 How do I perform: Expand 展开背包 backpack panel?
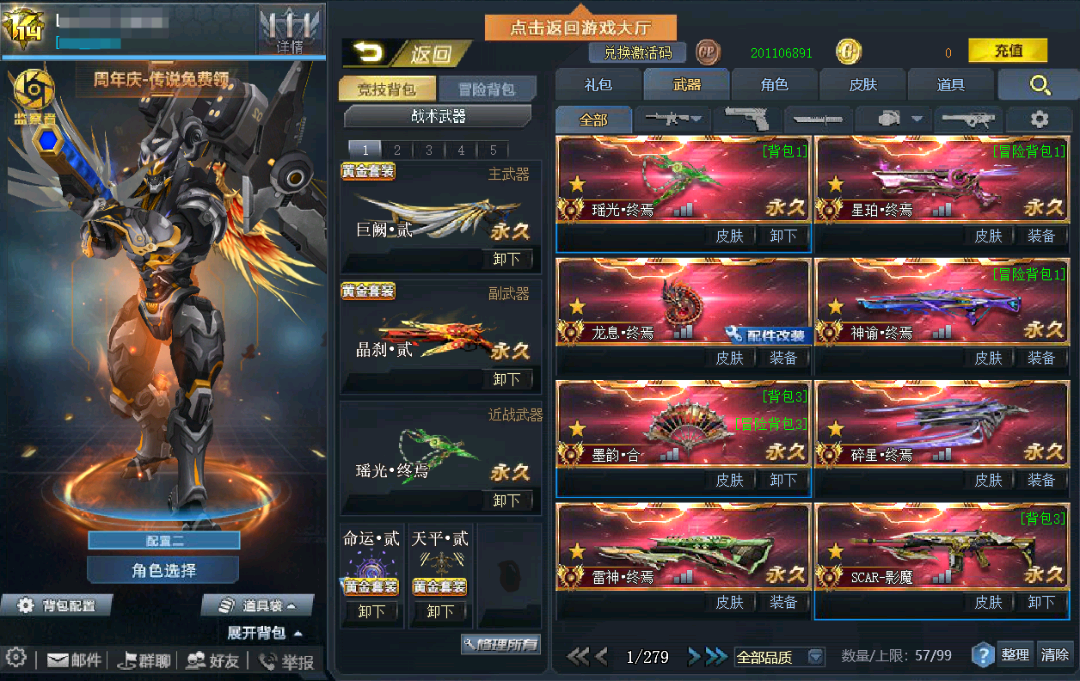pos(265,633)
